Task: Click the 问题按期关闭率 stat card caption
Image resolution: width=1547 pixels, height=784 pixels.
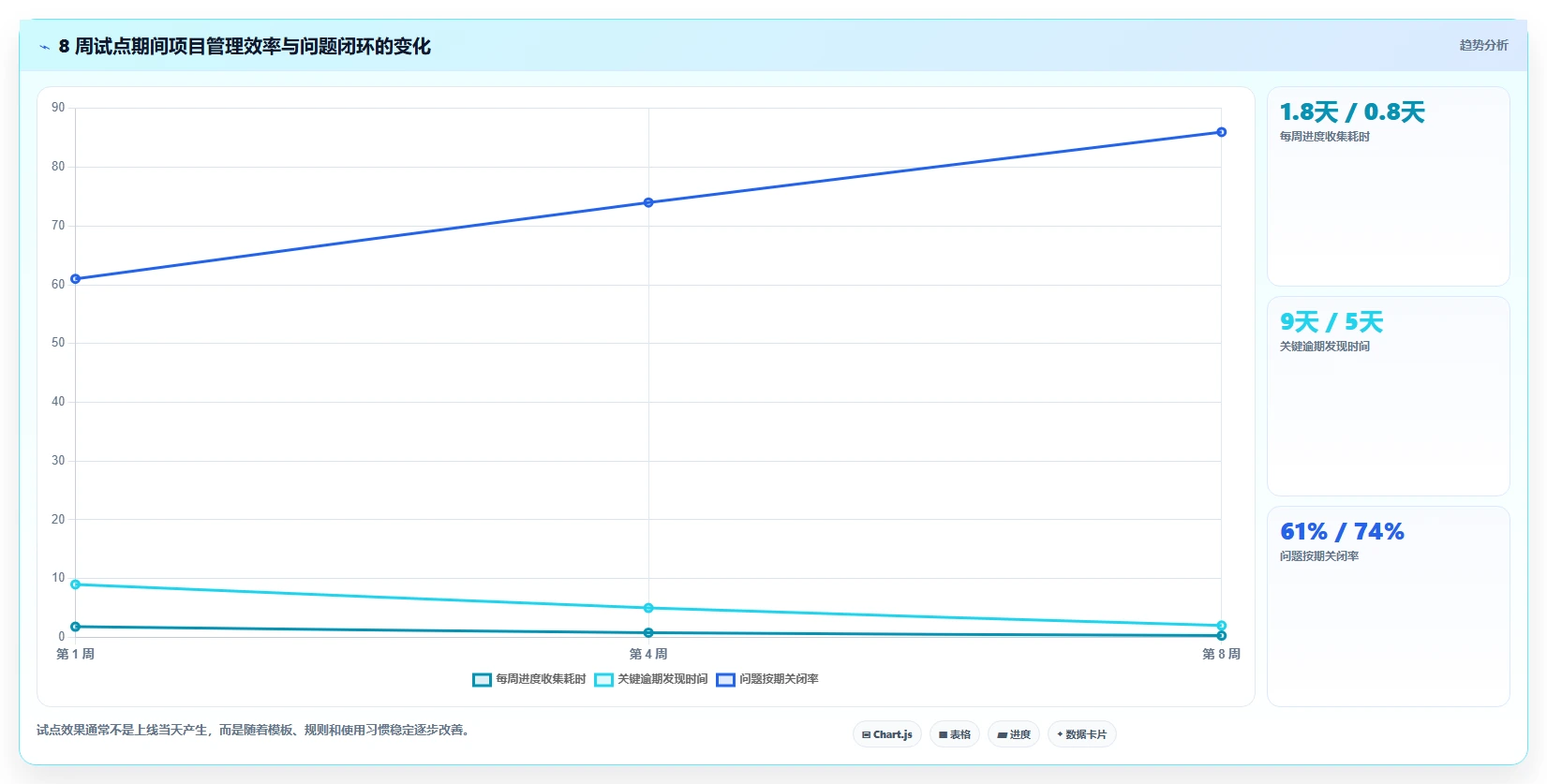Action: 1319,556
